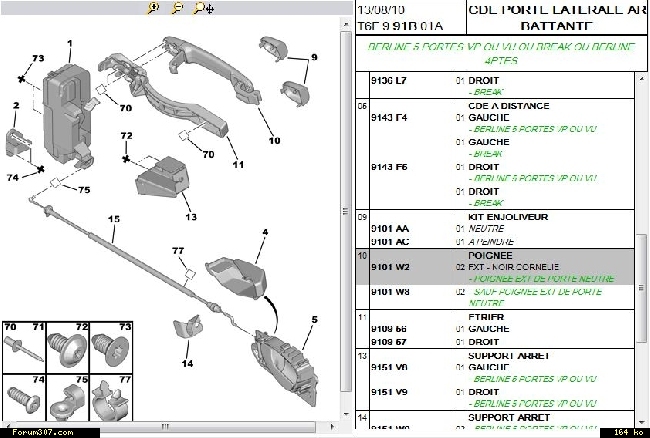Viewport: 650px width, 438px height.
Task: Click the diagram horizontal scroll right arrow
Action: (x=332, y=426)
